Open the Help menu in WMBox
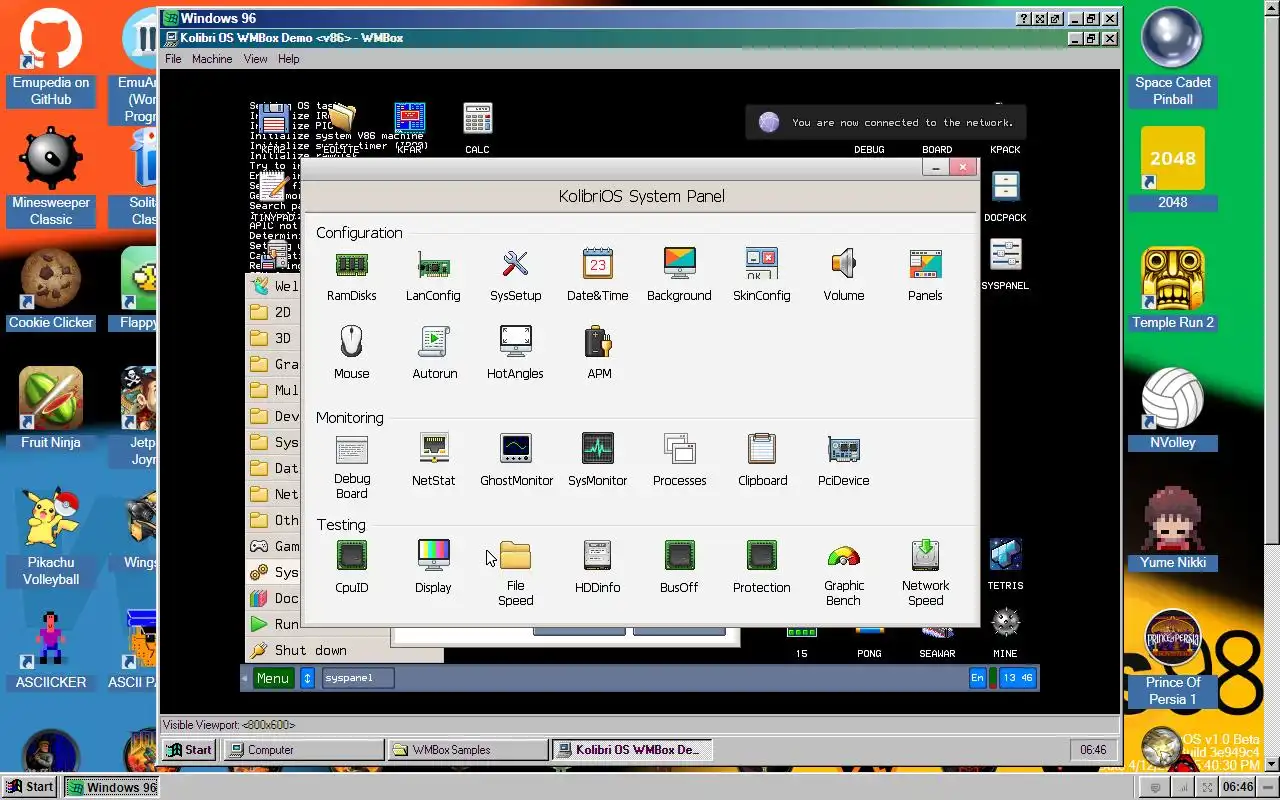 click(288, 59)
